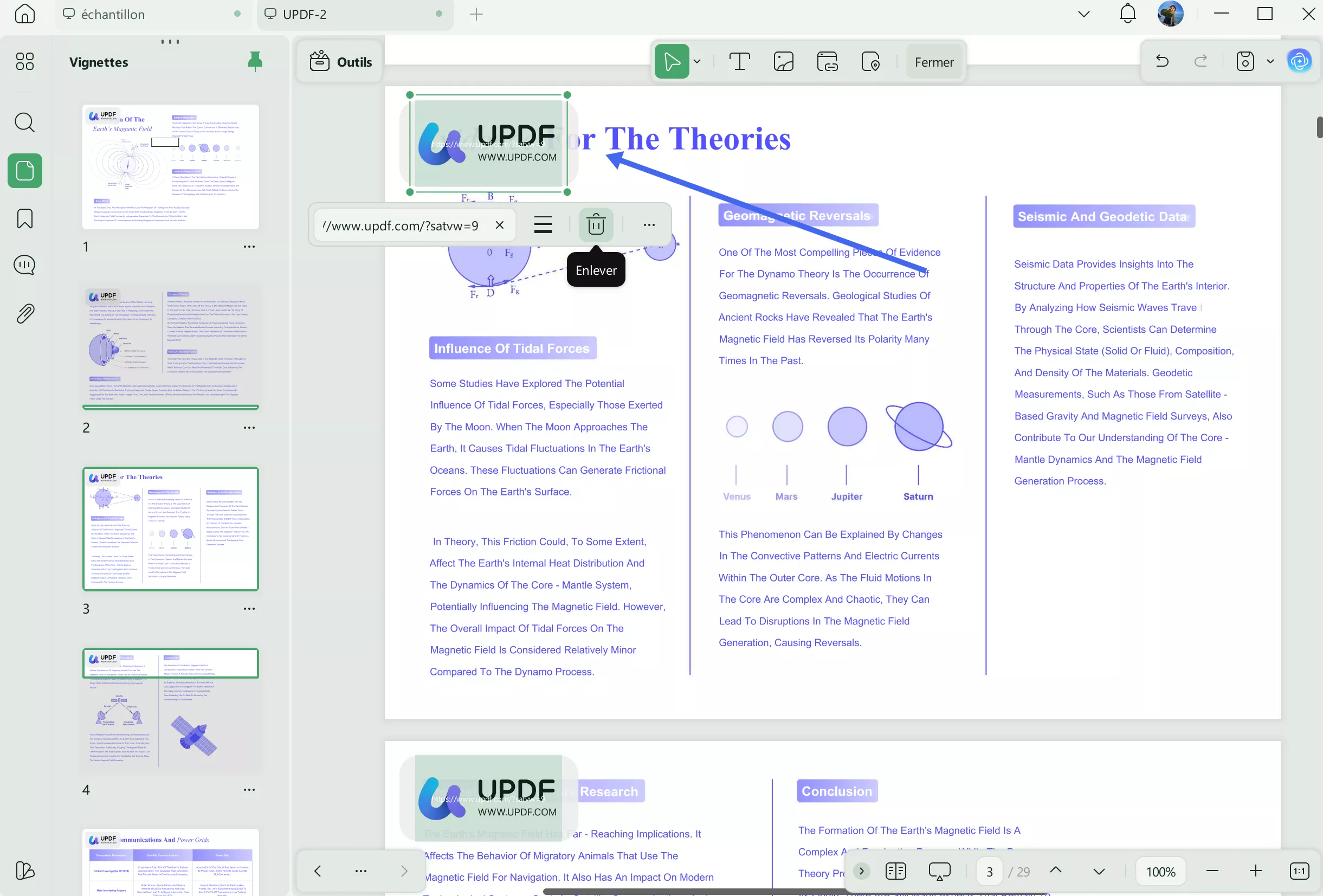1323x896 pixels.
Task: Open the Outils menu
Action: 340,62
